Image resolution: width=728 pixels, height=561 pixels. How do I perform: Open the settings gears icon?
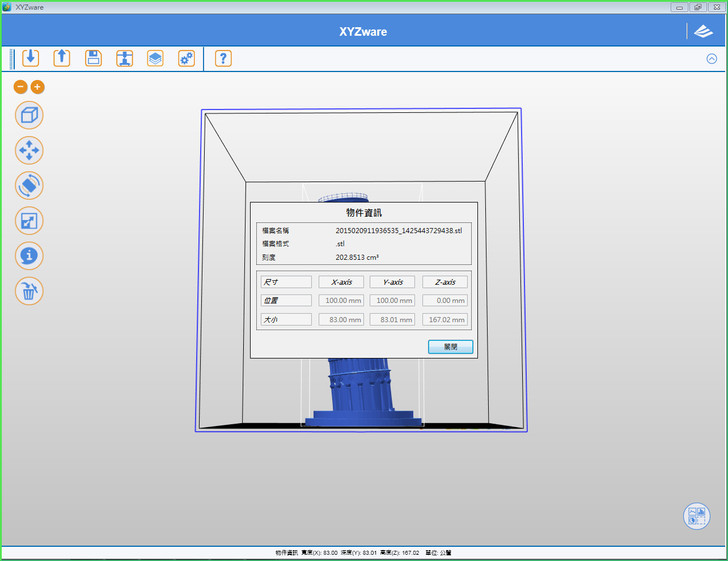[x=187, y=58]
